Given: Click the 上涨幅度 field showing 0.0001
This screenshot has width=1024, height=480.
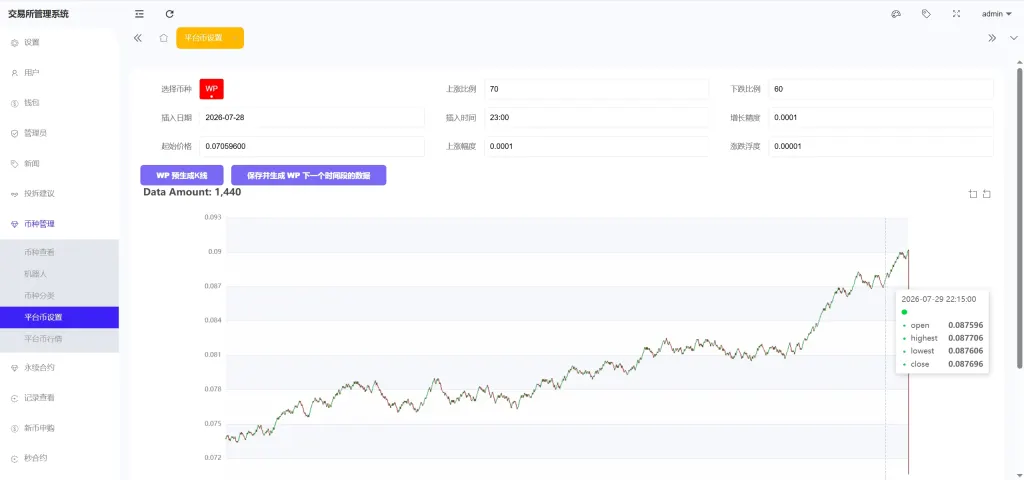Looking at the screenshot, I should pos(596,146).
